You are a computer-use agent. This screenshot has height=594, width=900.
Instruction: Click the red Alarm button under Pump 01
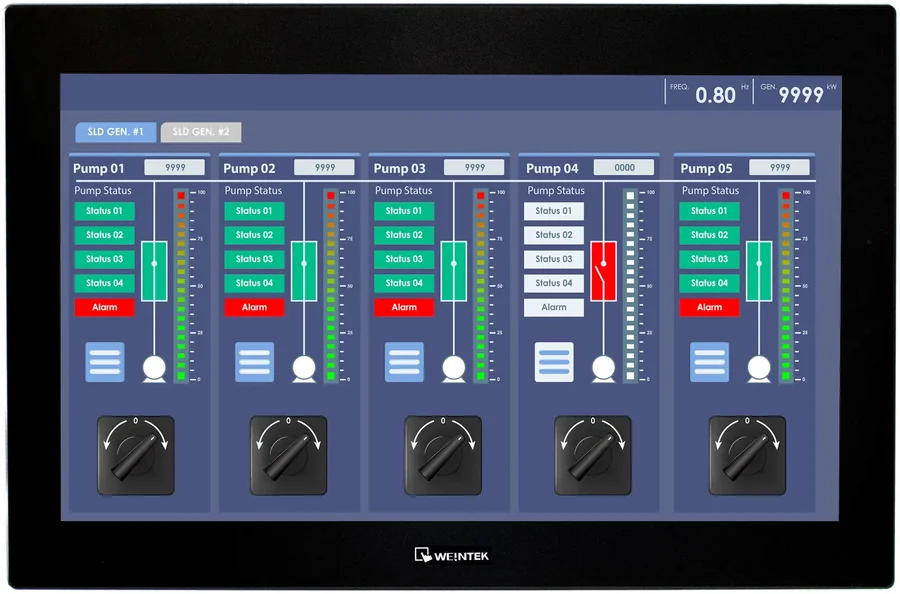tap(104, 307)
